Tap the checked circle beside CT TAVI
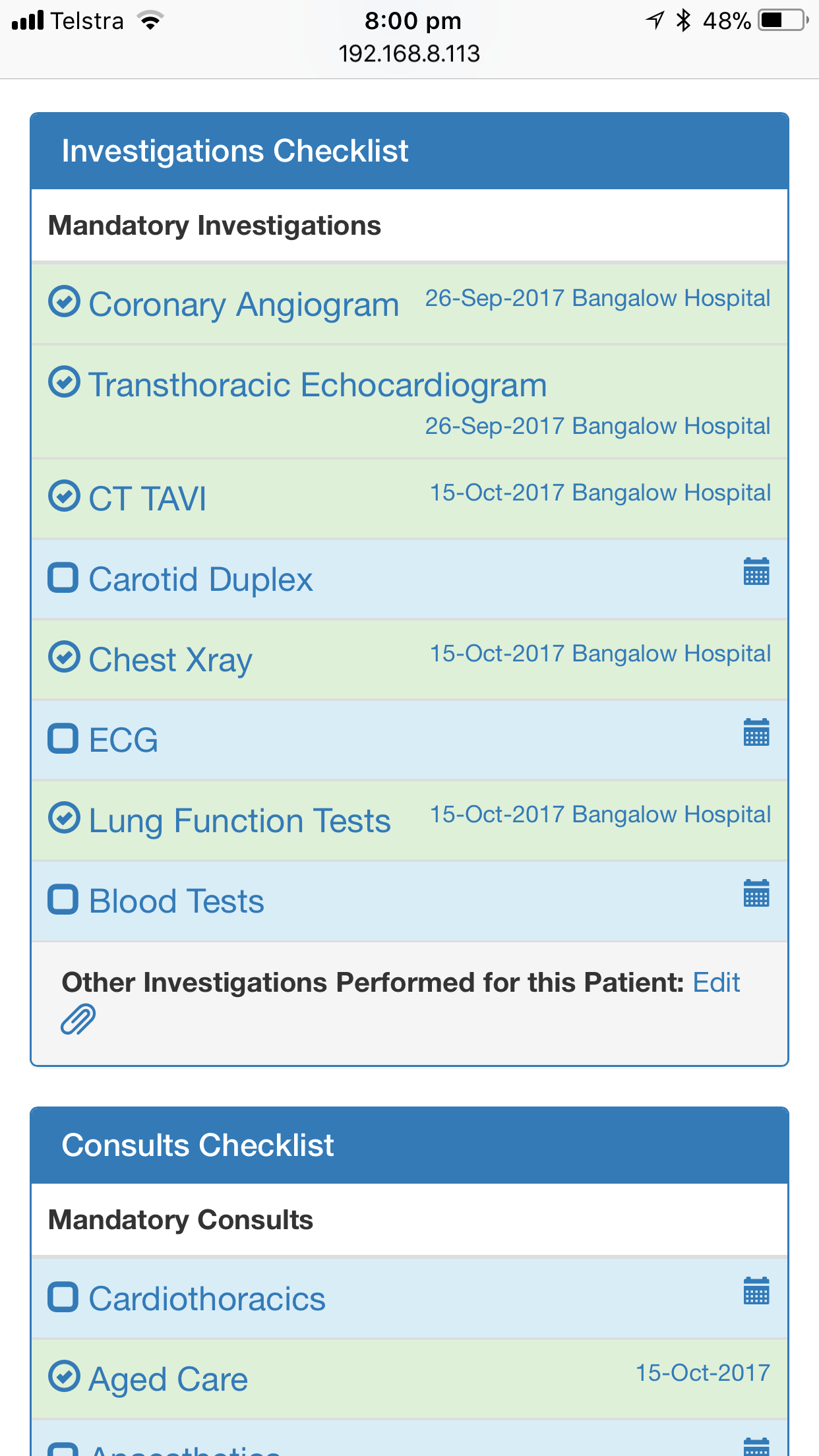Viewport: 819px width, 1456px height. pyautogui.click(x=65, y=496)
